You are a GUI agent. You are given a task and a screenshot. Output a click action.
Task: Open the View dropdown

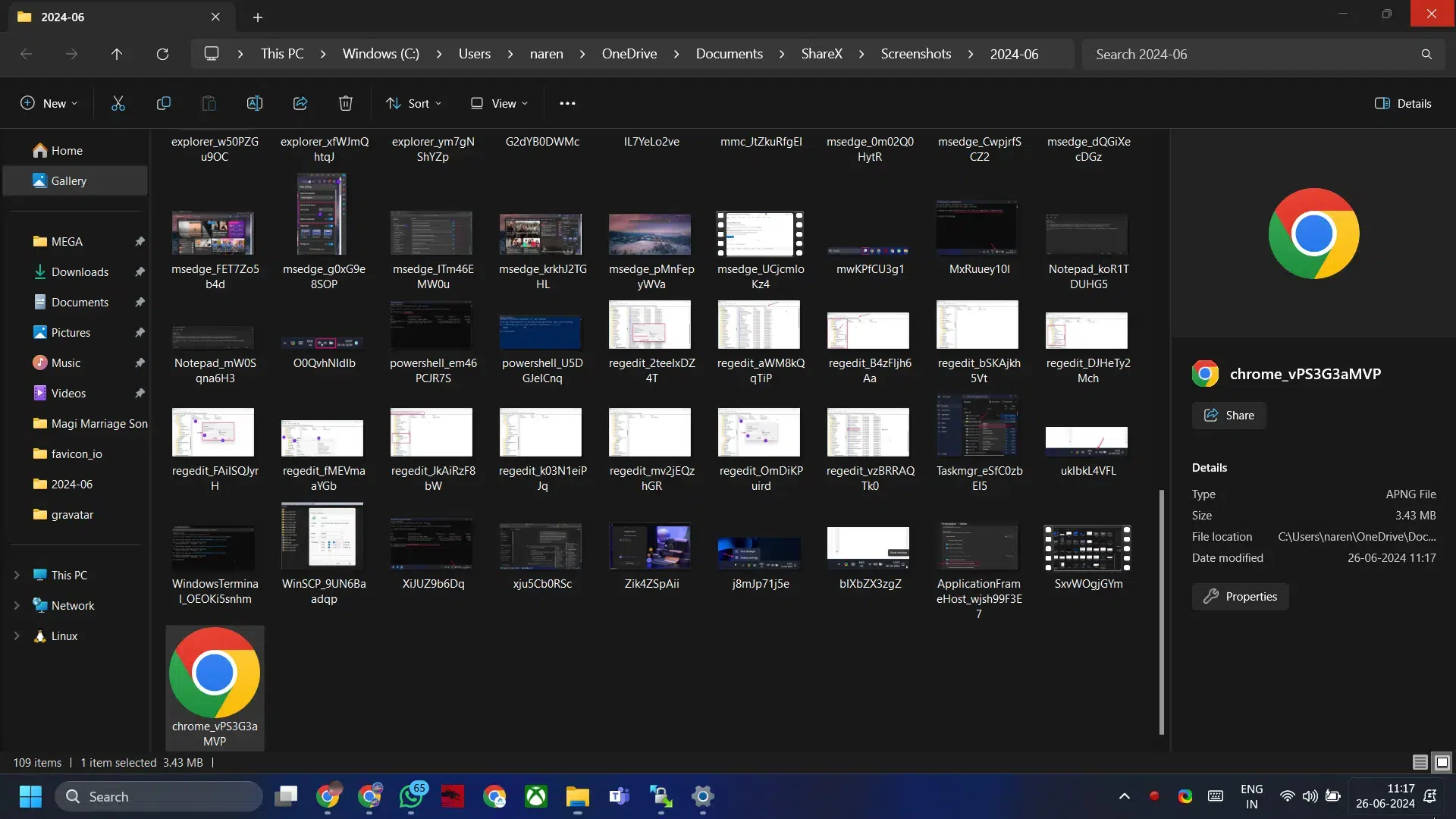tap(499, 103)
